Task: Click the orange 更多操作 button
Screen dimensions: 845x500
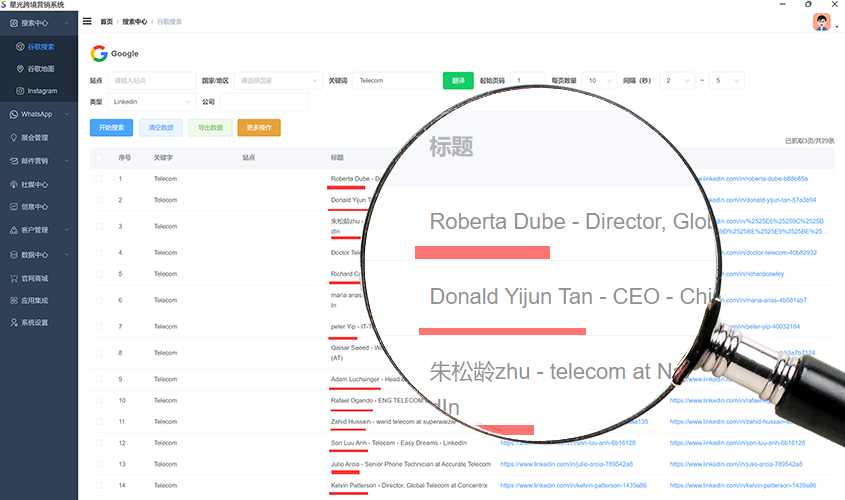Action: coord(259,128)
